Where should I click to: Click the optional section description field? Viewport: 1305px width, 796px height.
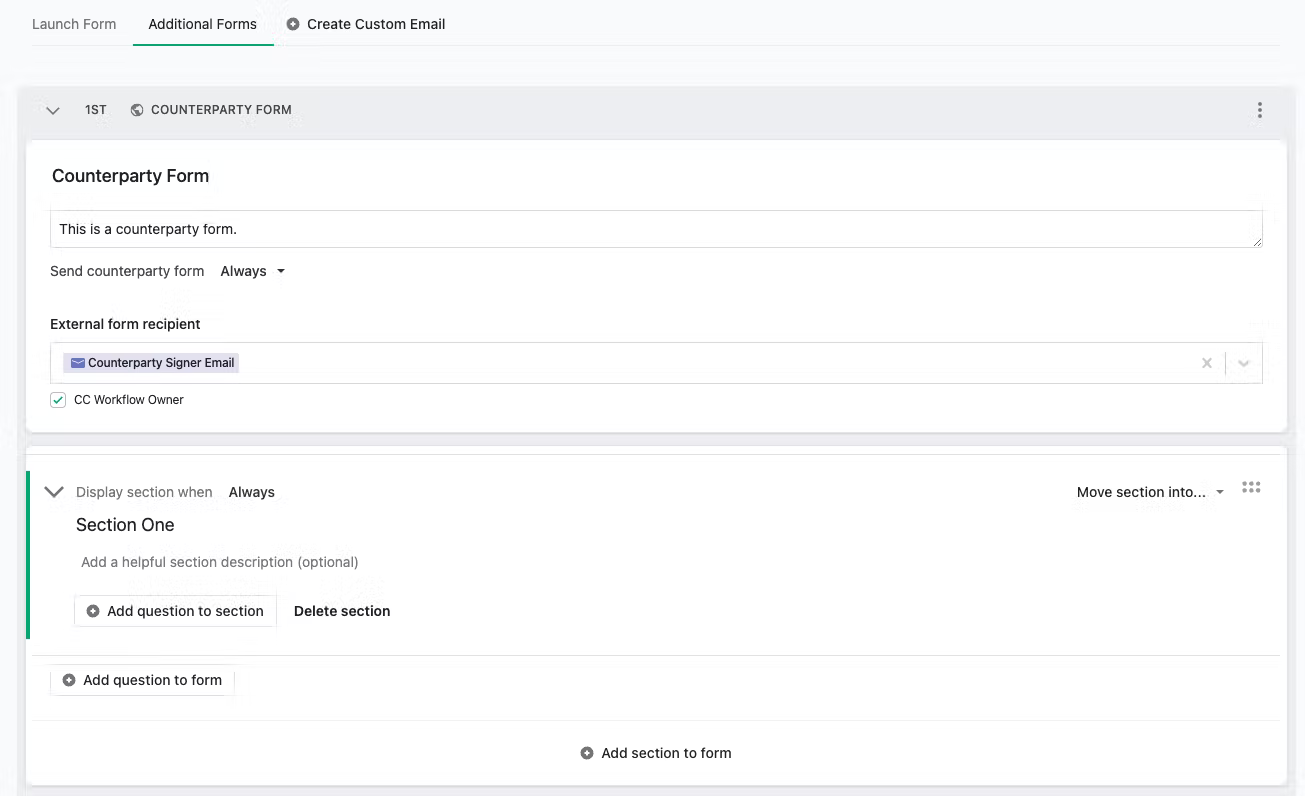tap(220, 562)
